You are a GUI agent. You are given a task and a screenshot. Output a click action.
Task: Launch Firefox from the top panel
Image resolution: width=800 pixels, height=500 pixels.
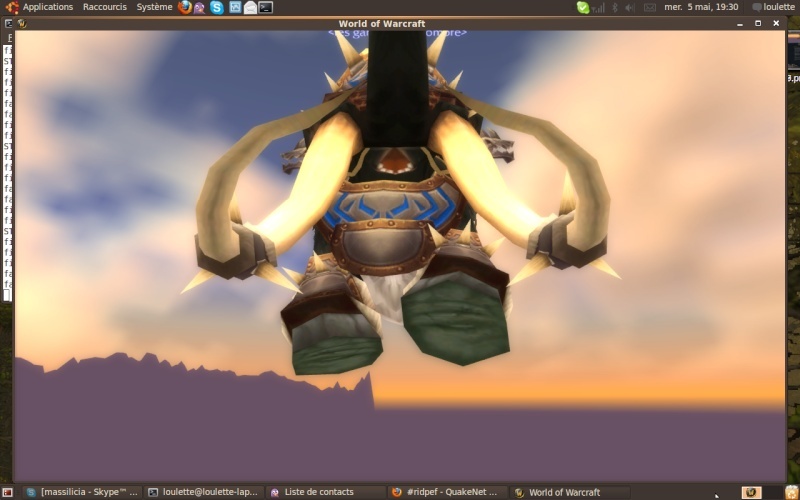(x=185, y=7)
